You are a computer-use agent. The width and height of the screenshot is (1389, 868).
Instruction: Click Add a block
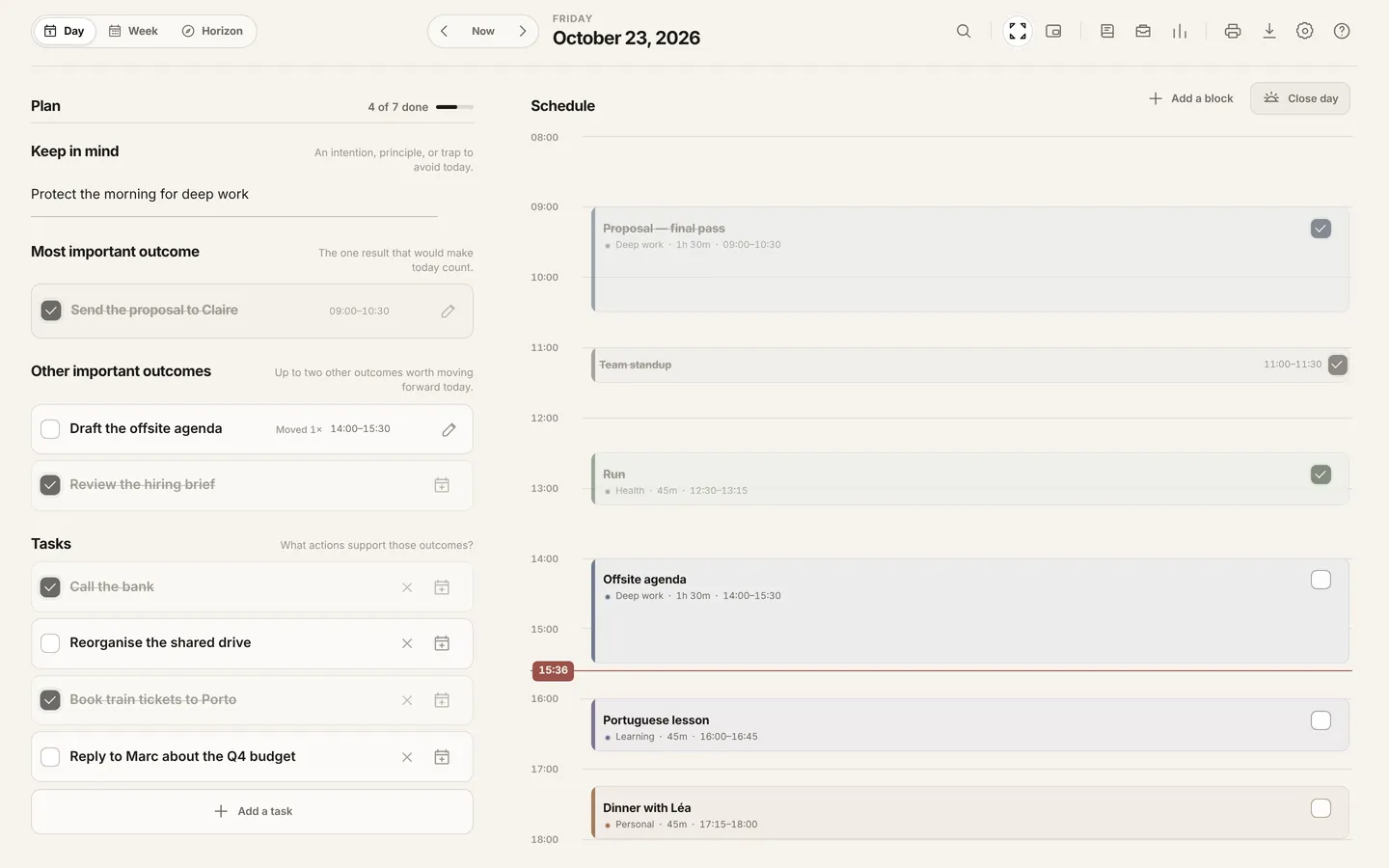1191,98
